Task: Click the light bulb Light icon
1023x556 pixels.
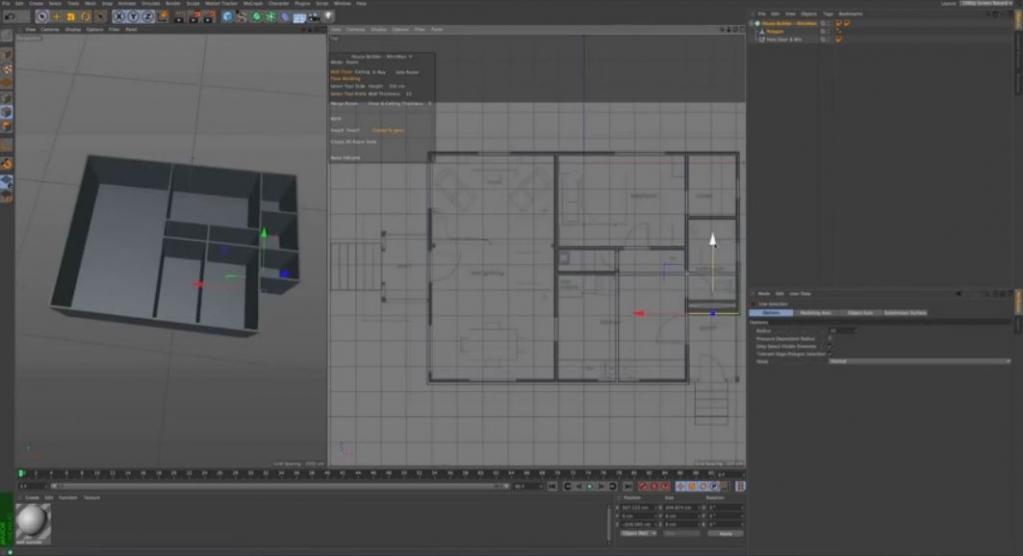Action: (x=327, y=16)
